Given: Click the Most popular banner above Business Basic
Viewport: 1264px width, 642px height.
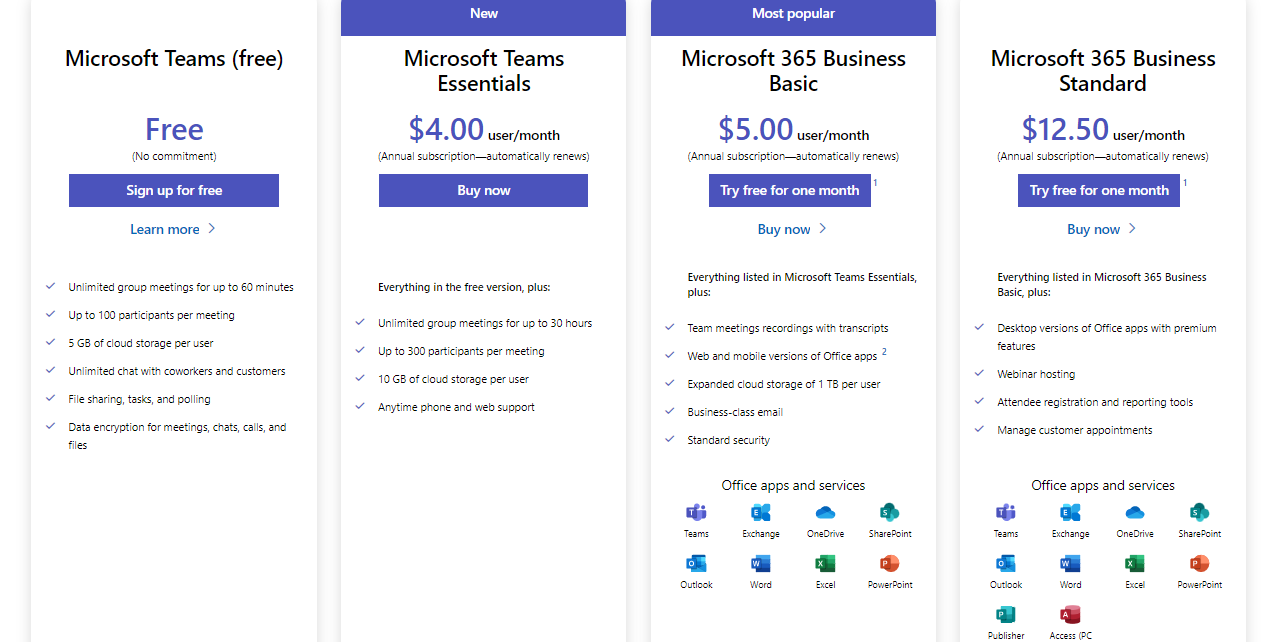Looking at the screenshot, I should pos(793,14).
